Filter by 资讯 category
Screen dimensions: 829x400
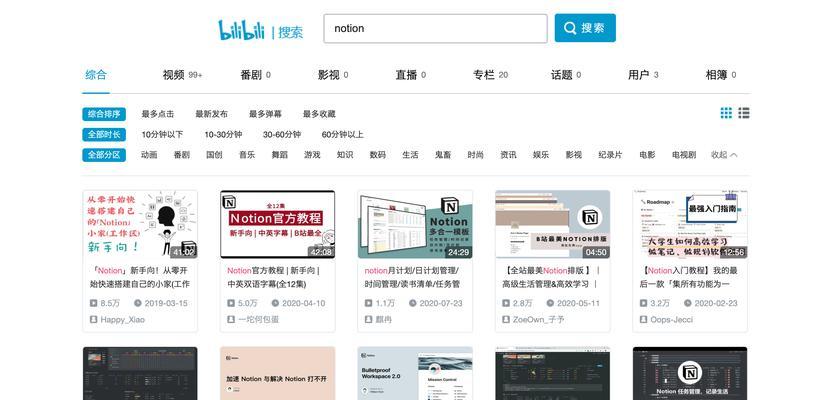tap(508, 155)
